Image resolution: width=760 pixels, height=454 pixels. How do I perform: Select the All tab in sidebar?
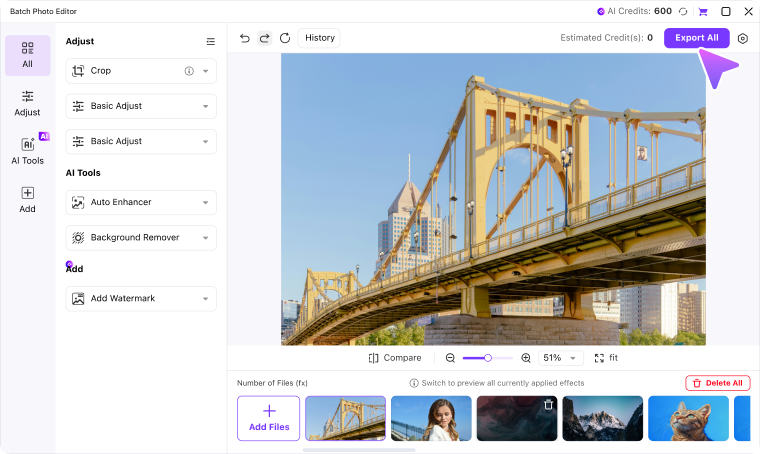tap(28, 55)
